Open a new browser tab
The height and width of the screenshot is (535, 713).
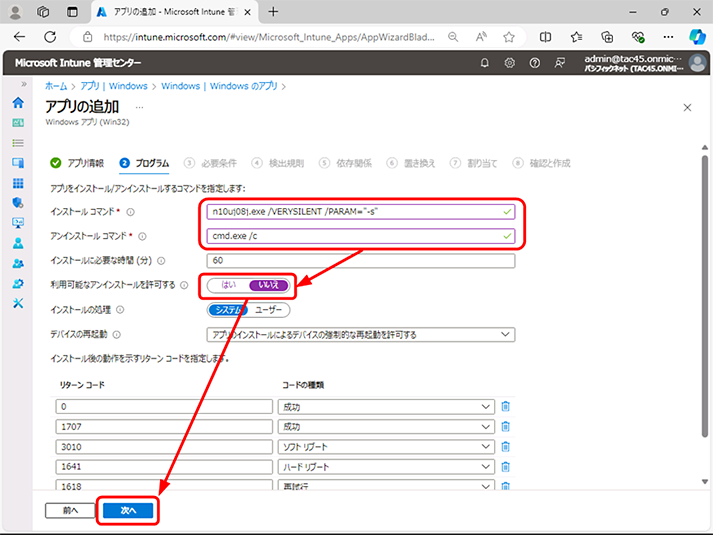[273, 12]
